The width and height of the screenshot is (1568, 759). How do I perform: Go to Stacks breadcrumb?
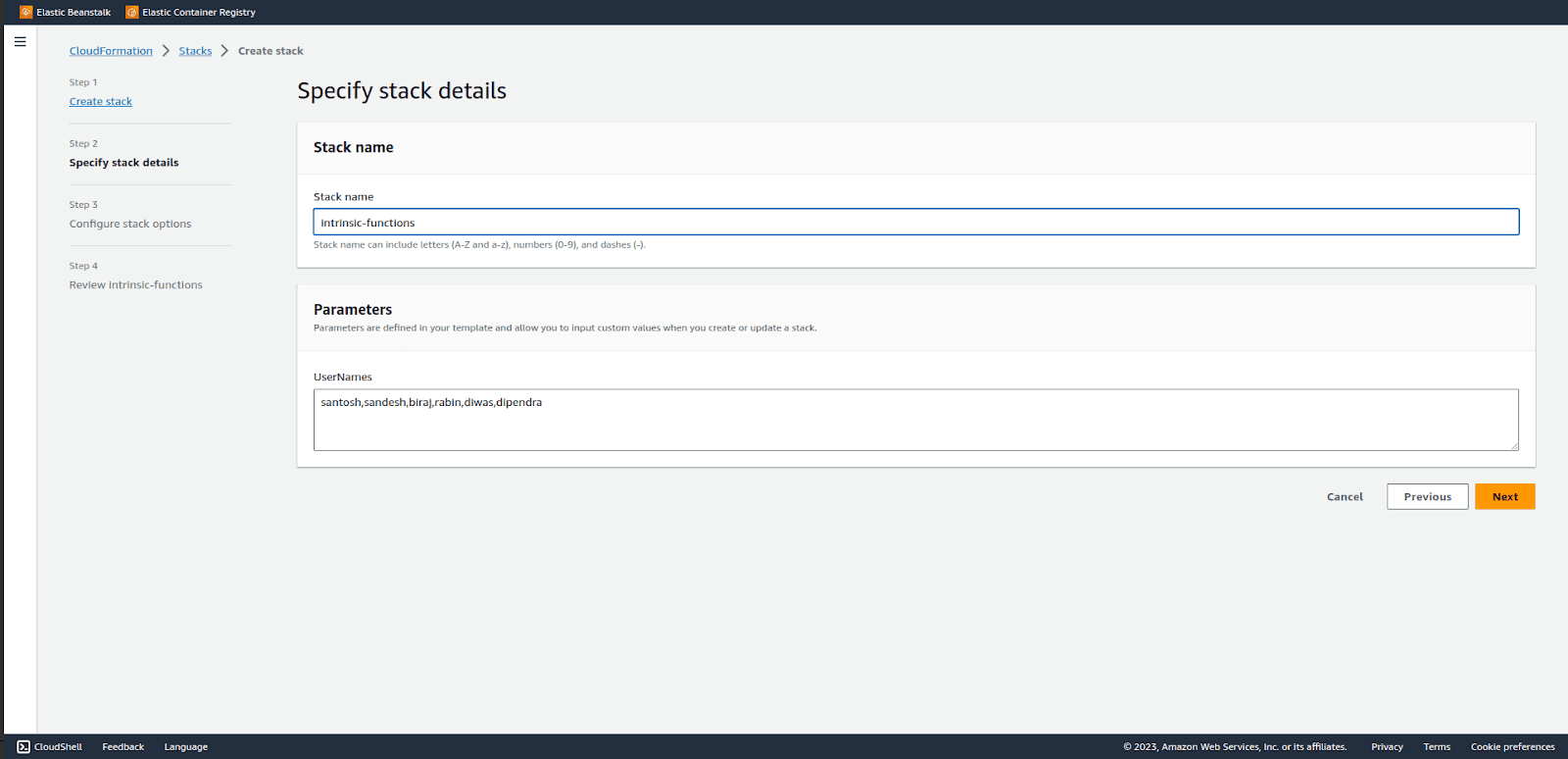195,51
